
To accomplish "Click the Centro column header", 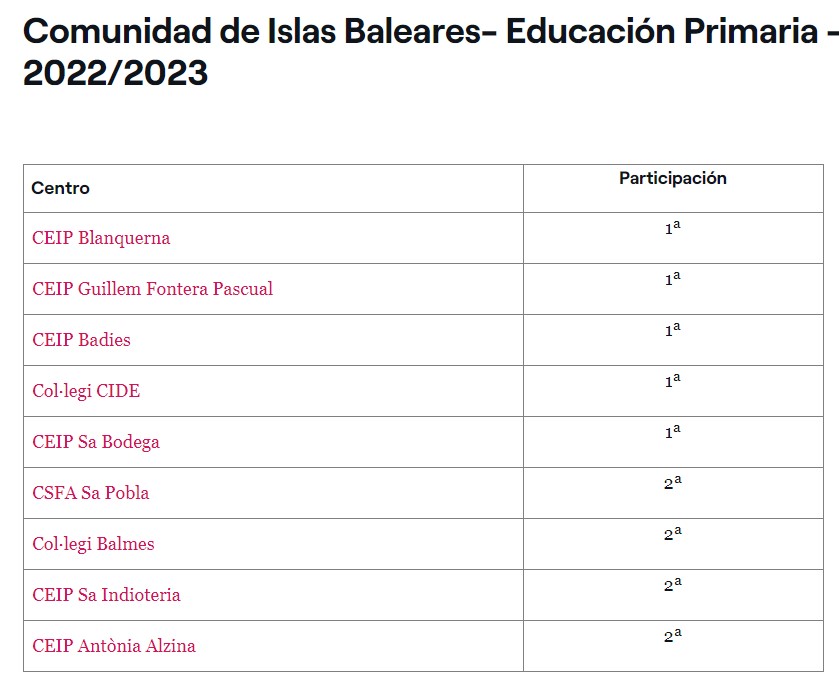I will 60,188.
